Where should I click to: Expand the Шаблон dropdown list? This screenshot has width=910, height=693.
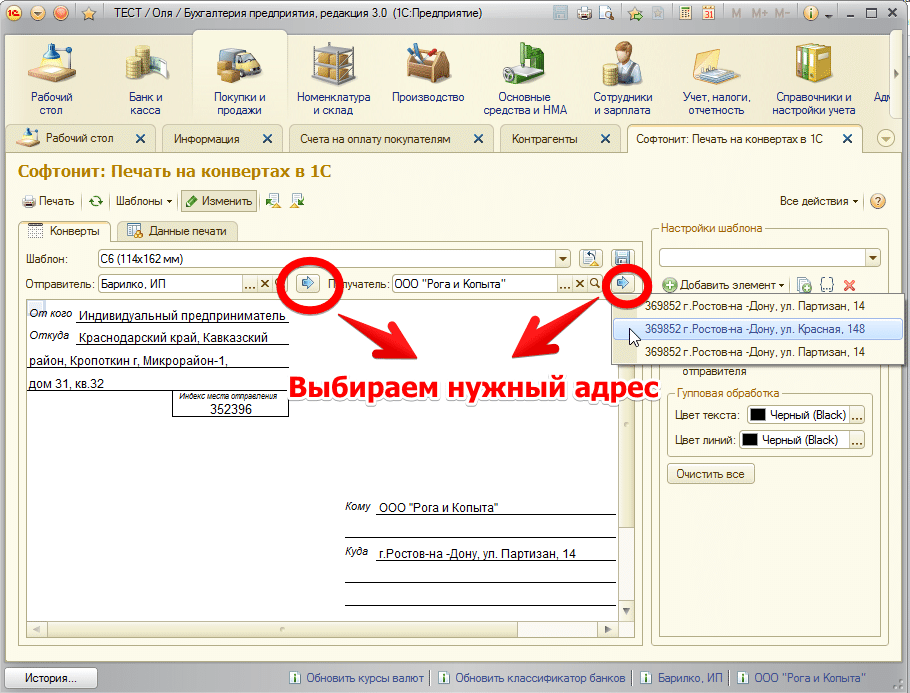point(563,258)
